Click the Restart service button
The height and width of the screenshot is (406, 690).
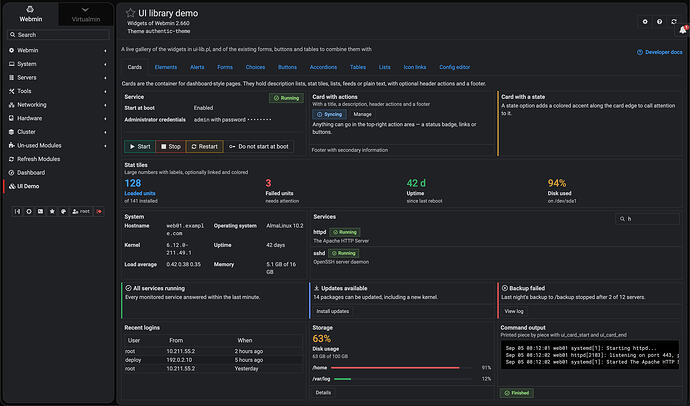205,146
